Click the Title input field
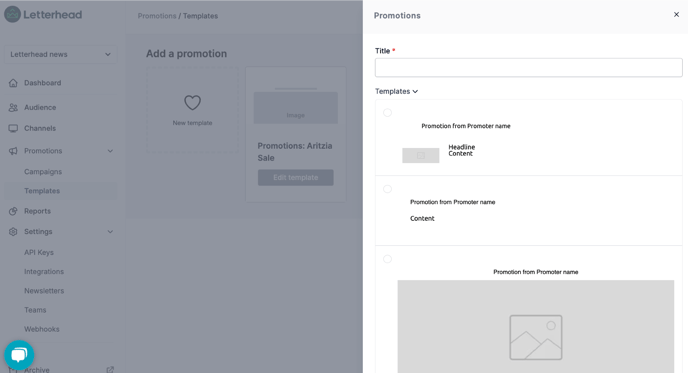The width and height of the screenshot is (688, 373). [529, 68]
